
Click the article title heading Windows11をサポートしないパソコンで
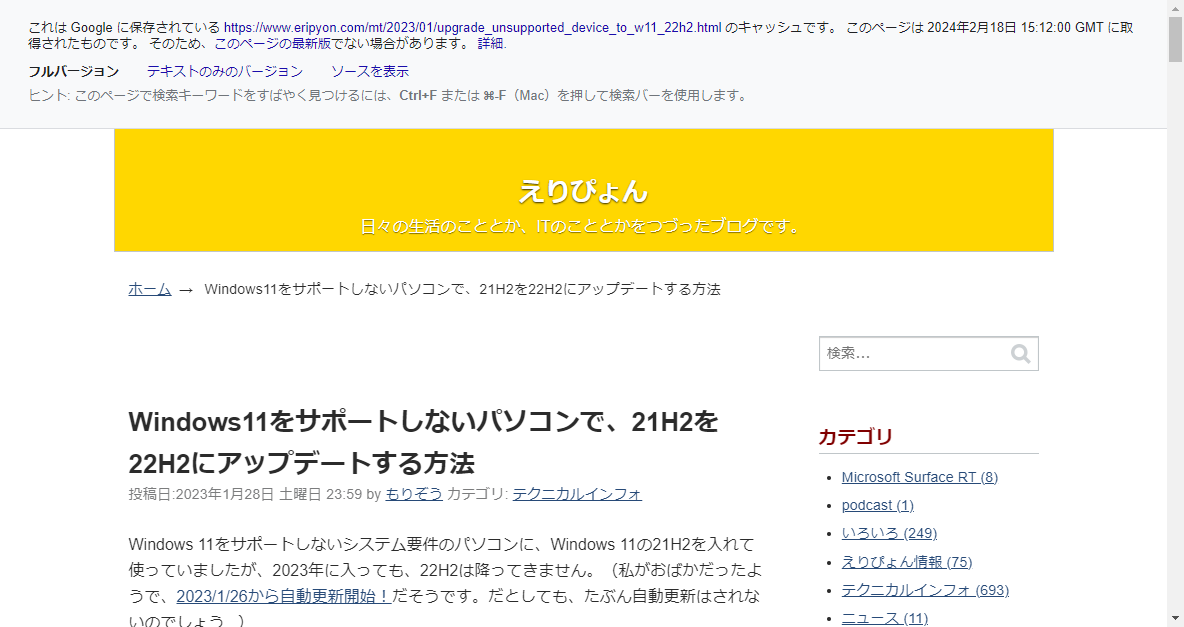pos(423,442)
